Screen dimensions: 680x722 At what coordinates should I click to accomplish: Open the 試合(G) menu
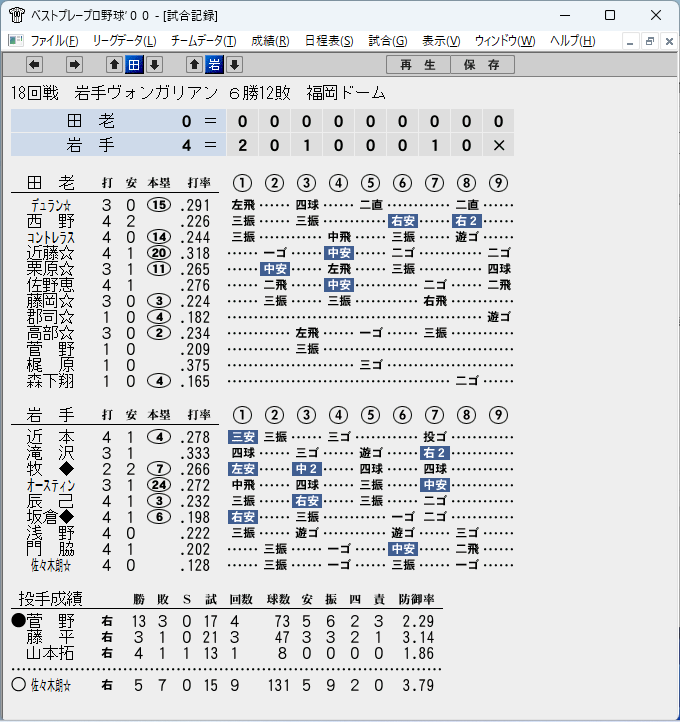(x=388, y=41)
